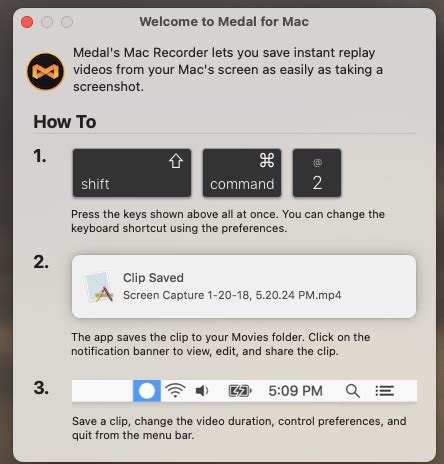This screenshot has height=464, width=444.
Task: Click the Welcome to Medal for Mac title
Action: tap(224, 22)
